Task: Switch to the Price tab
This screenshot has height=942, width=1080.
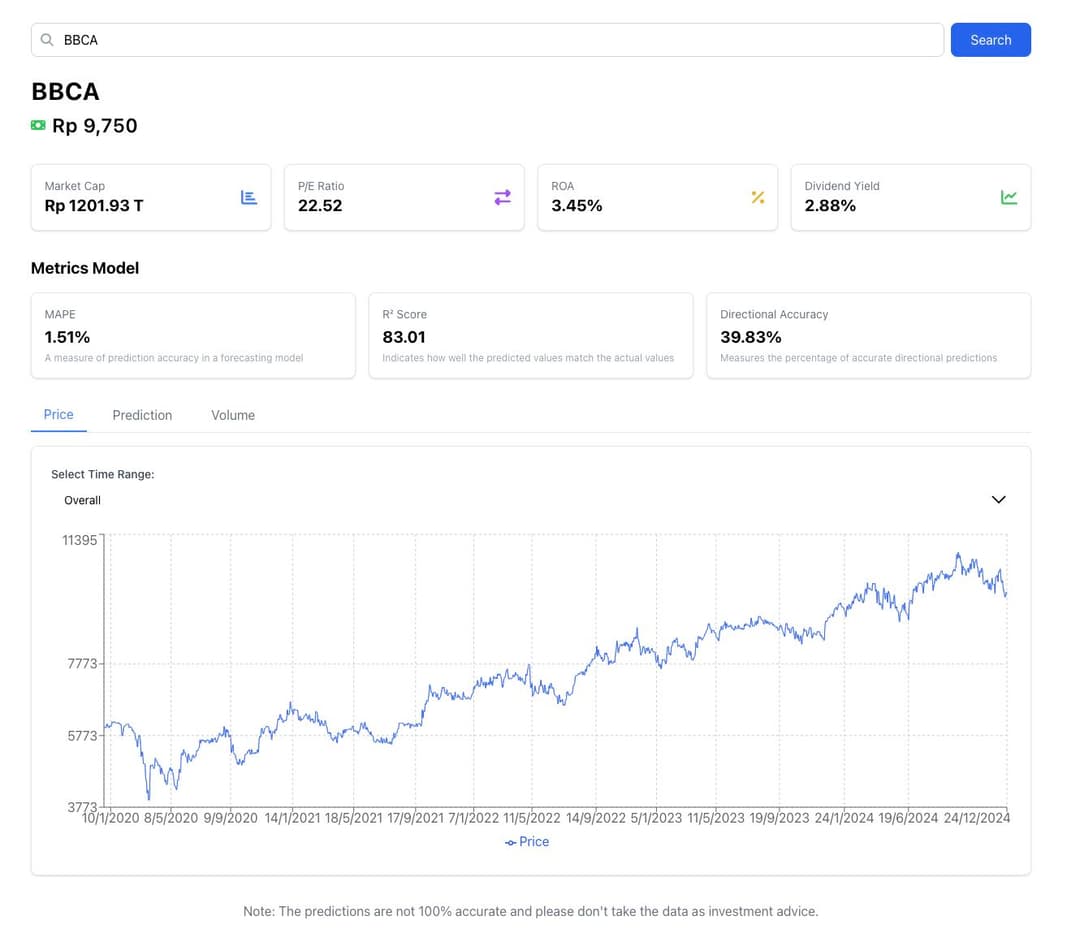Action: click(x=59, y=415)
